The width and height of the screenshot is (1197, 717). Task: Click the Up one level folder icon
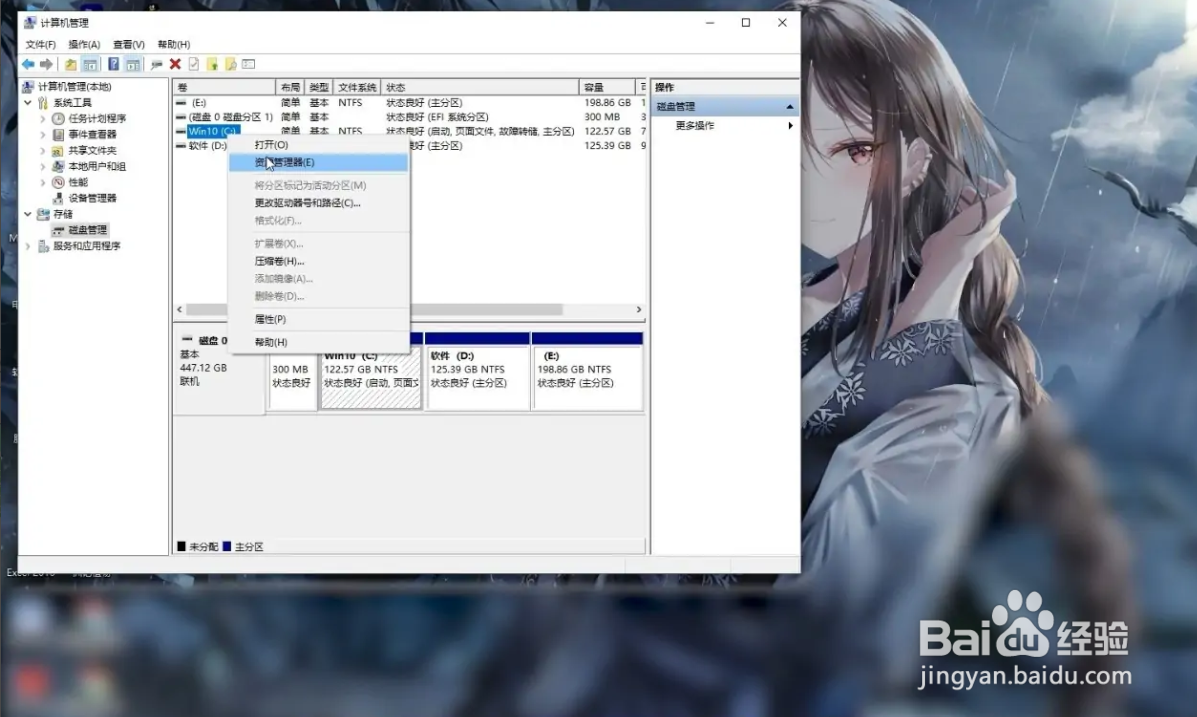click(70, 64)
